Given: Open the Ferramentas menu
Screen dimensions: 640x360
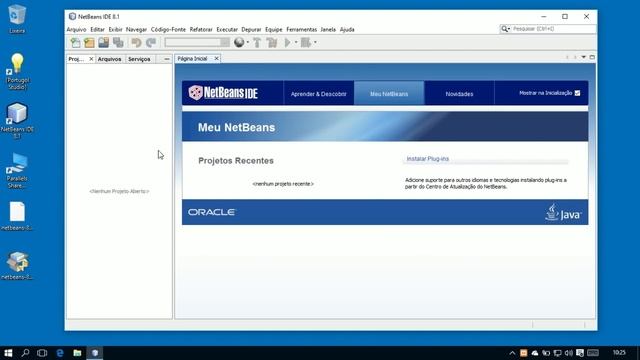Looking at the screenshot, I should pos(301,29).
